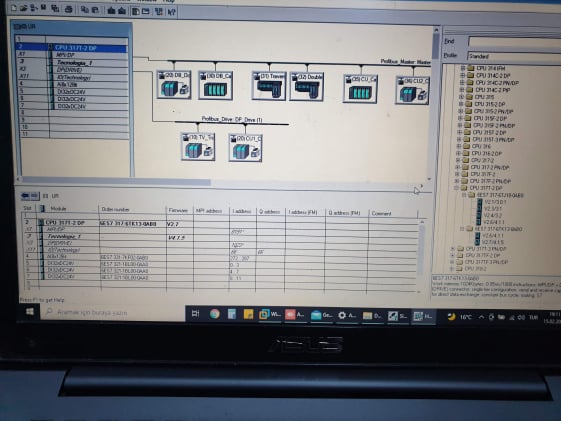Click the Find input field in catalog

(x=514, y=42)
